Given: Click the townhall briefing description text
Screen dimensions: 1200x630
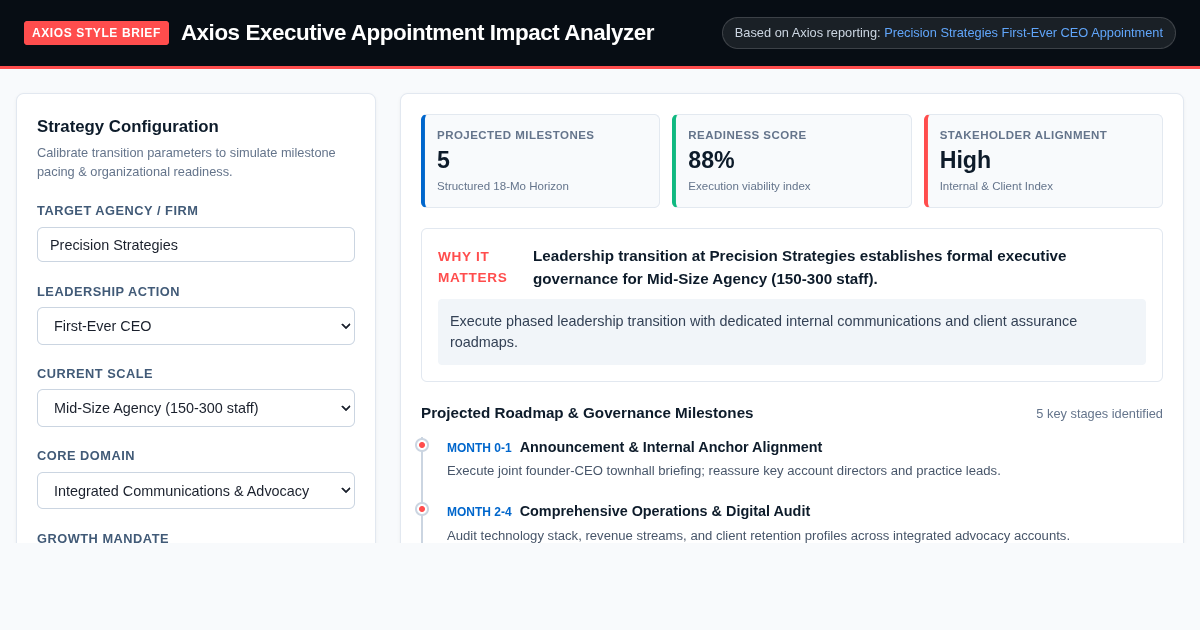Looking at the screenshot, I should tap(723, 471).
